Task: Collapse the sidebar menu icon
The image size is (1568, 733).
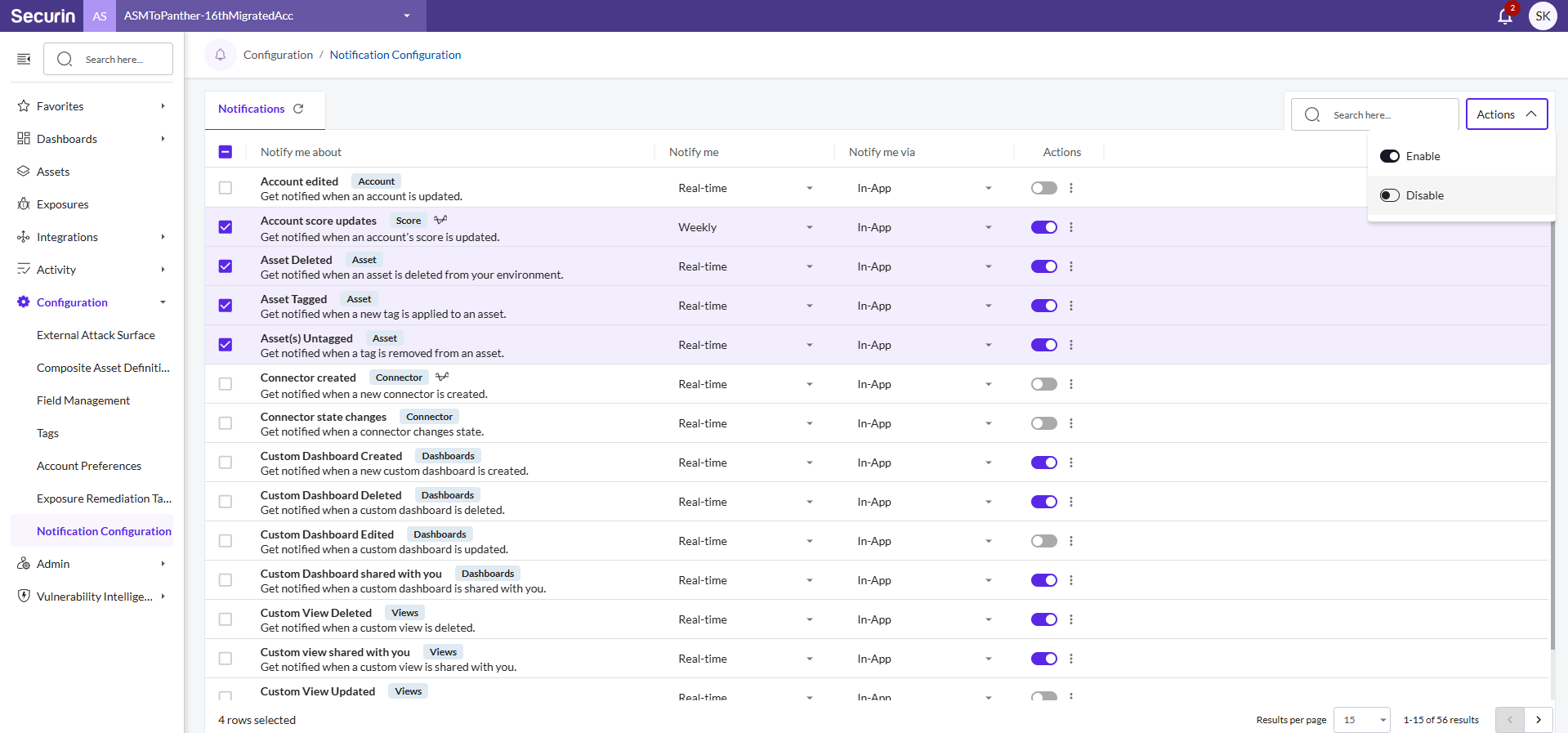Action: [24, 59]
